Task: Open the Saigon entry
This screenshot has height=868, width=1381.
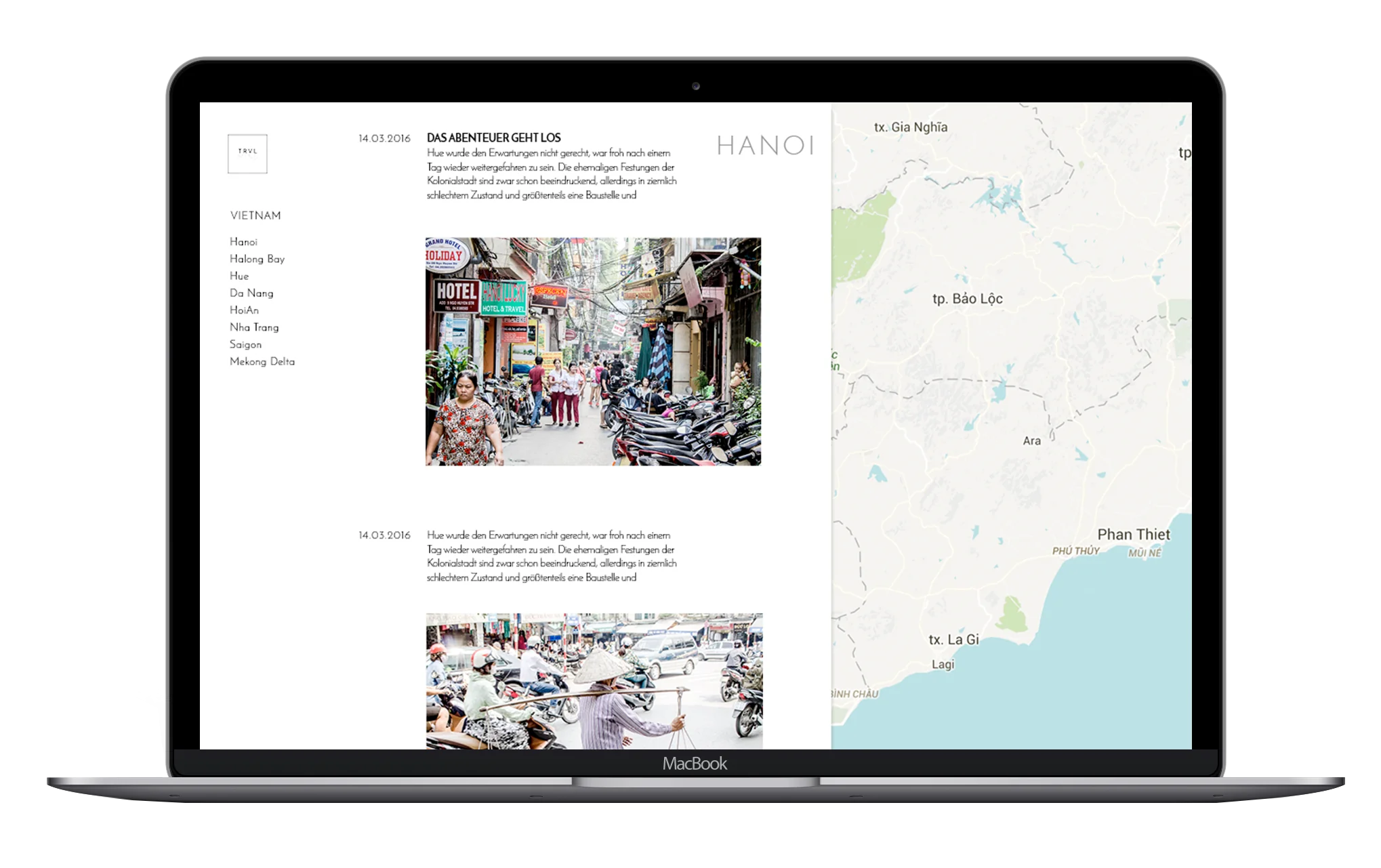Action: pos(245,344)
